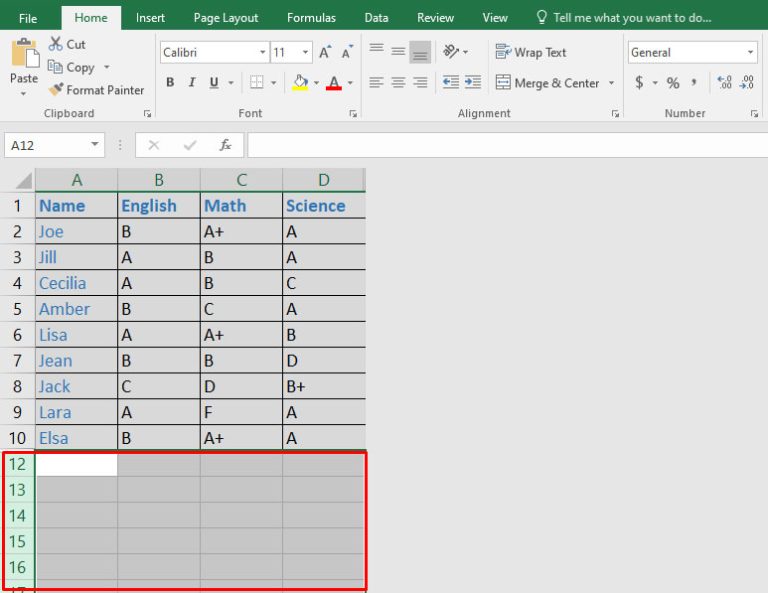768x593 pixels.
Task: Confirm entry with the checkmark icon
Action: [190, 145]
